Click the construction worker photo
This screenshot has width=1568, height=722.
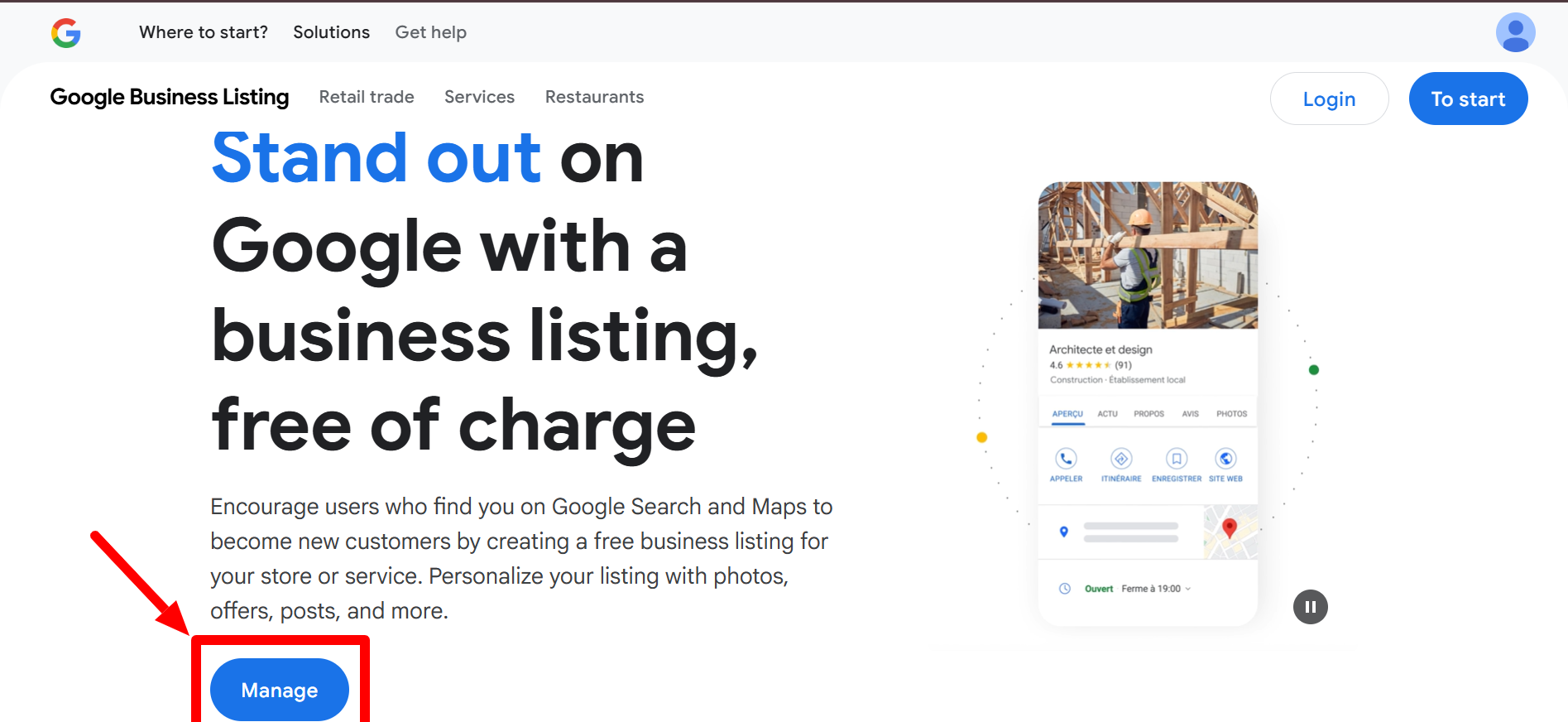tap(1148, 255)
